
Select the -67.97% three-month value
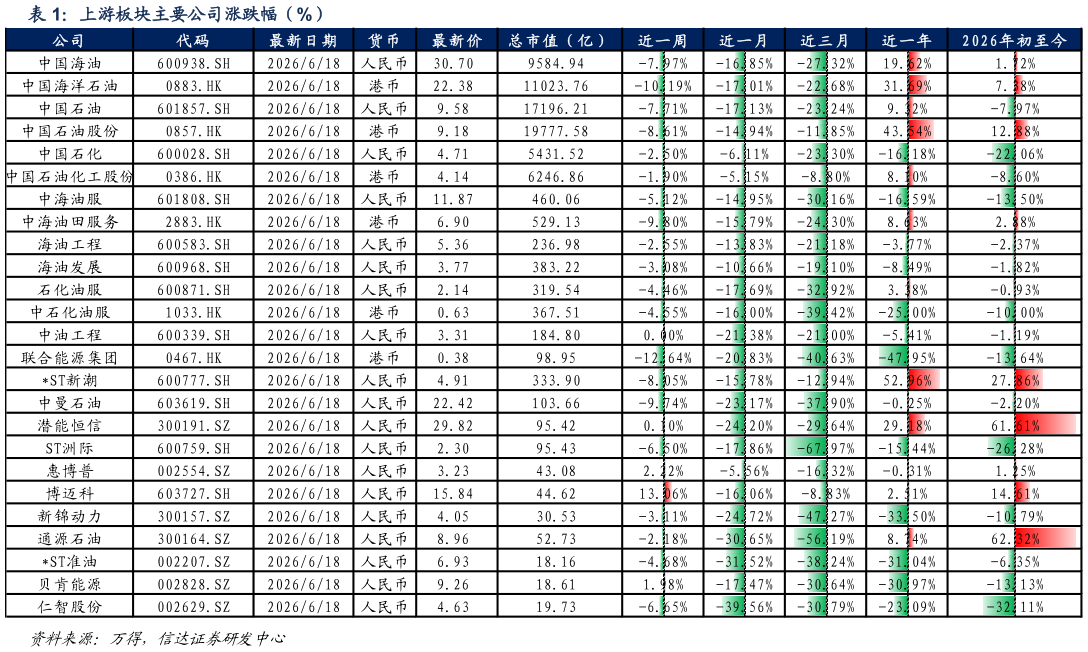tap(824, 449)
